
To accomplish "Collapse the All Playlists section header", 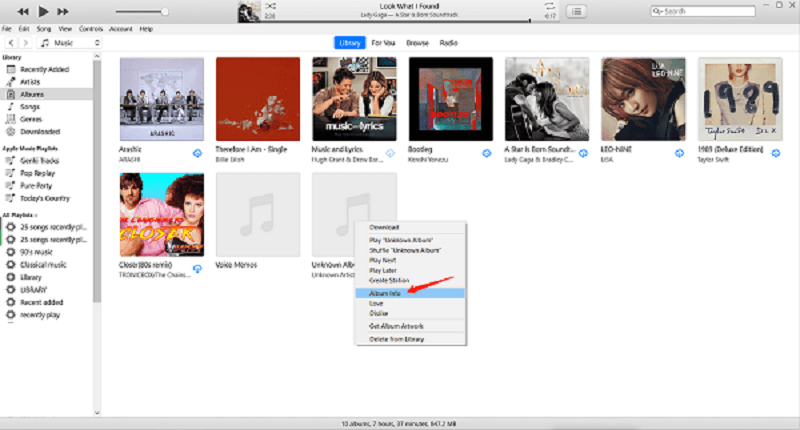I will pos(20,215).
